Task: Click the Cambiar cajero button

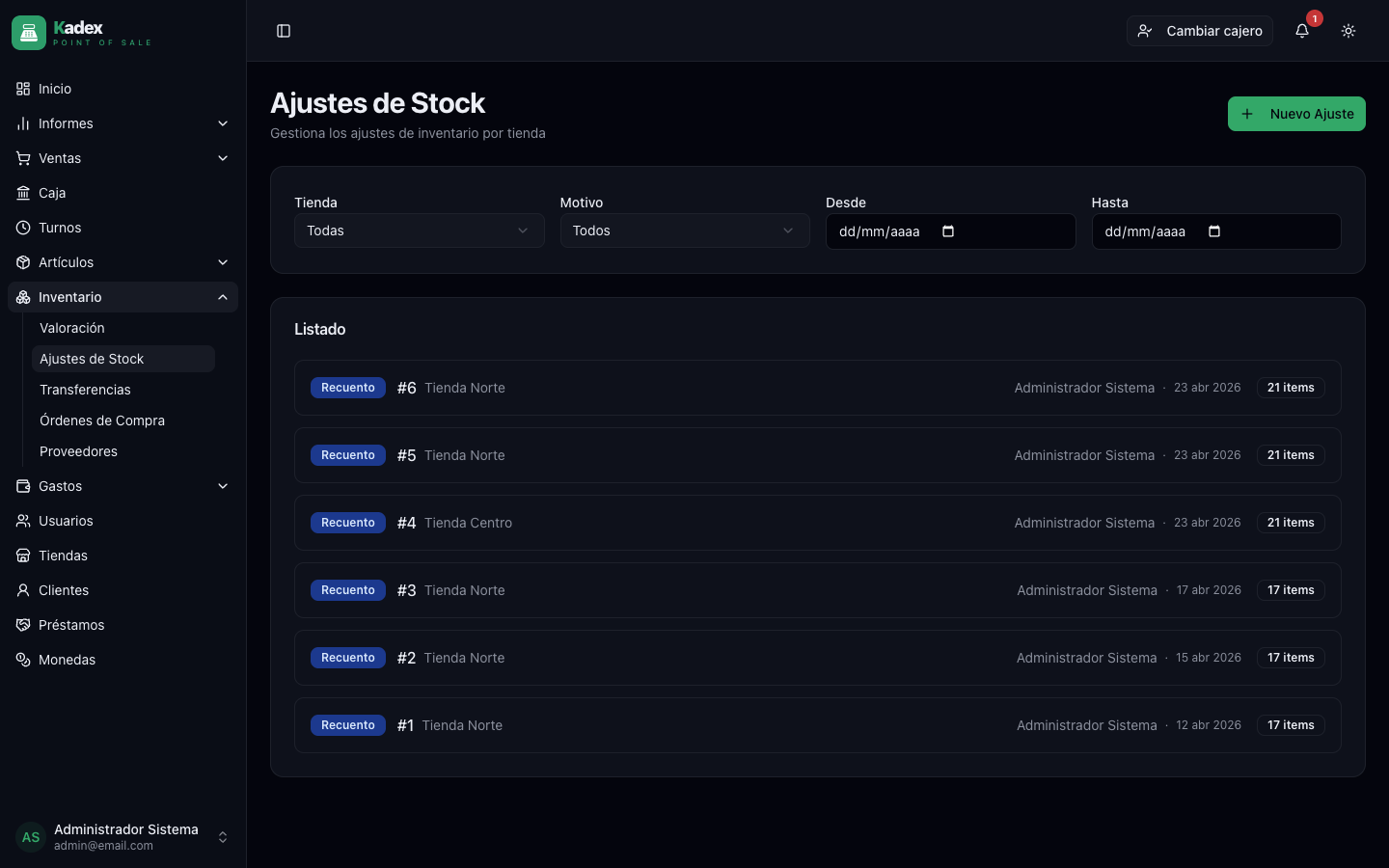Action: (1200, 31)
